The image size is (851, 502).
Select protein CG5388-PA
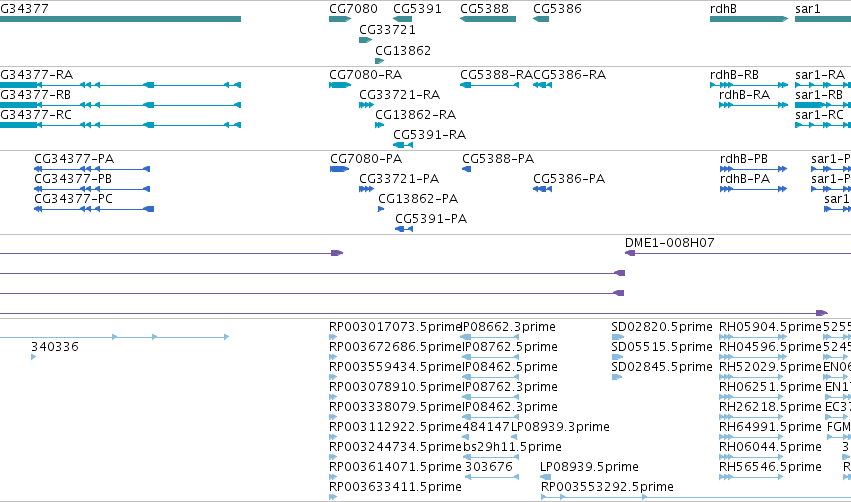pyautogui.click(x=466, y=169)
